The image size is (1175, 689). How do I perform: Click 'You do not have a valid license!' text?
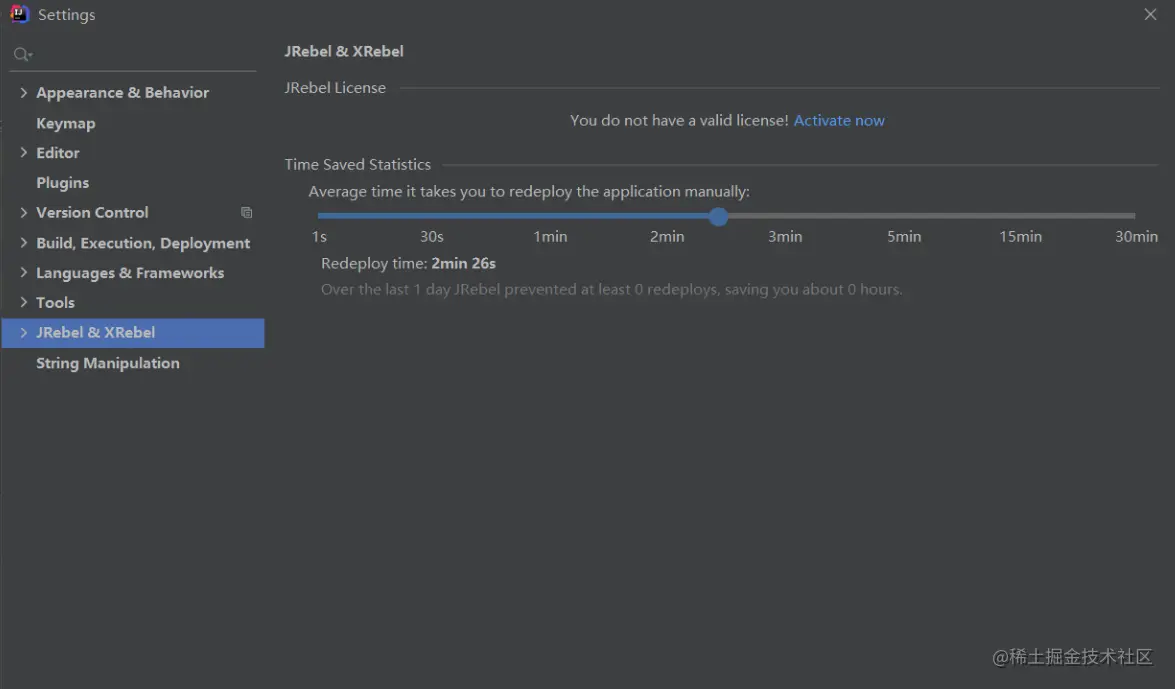pyautogui.click(x=679, y=121)
